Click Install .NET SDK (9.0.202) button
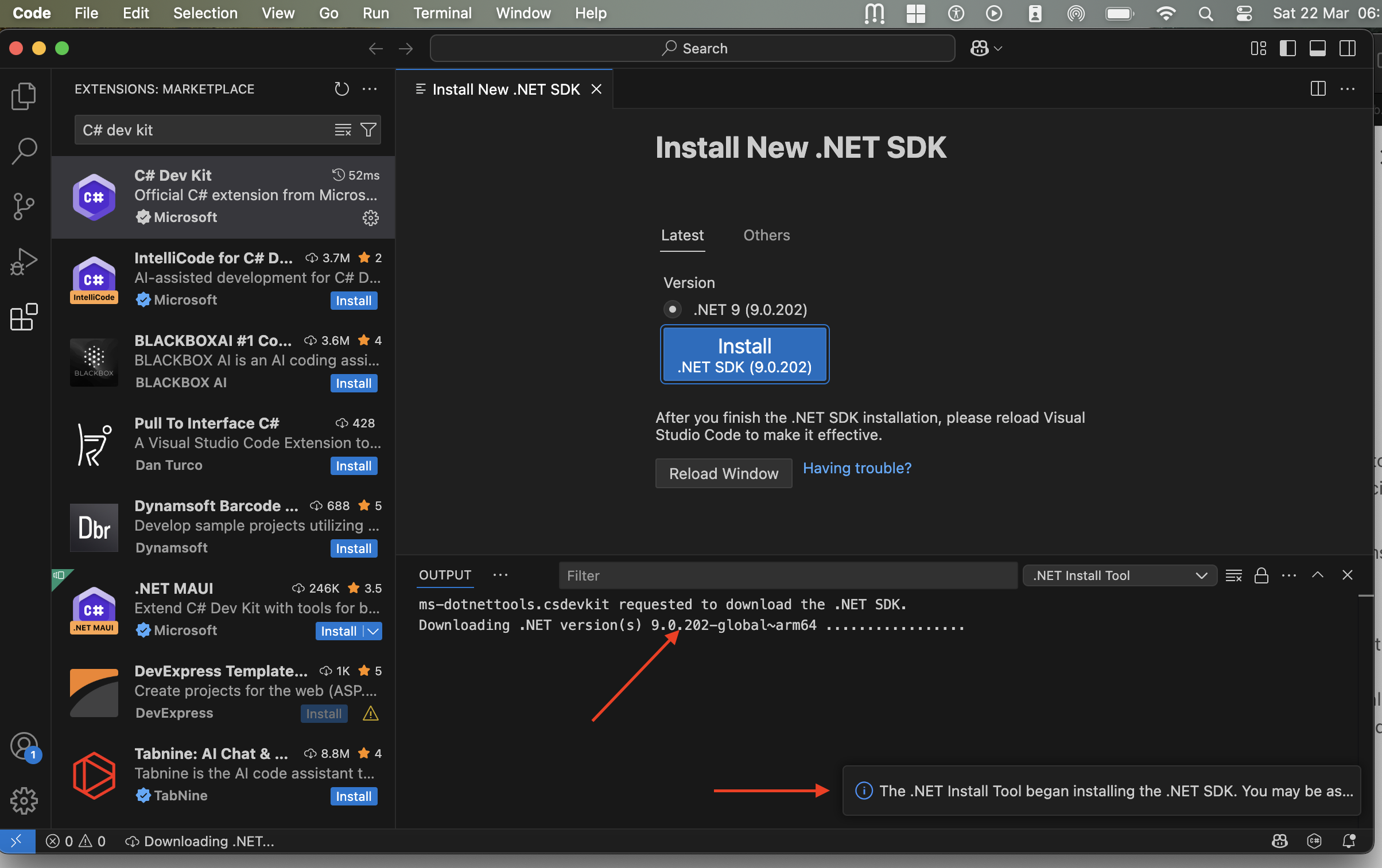1382x868 pixels. 744,355
